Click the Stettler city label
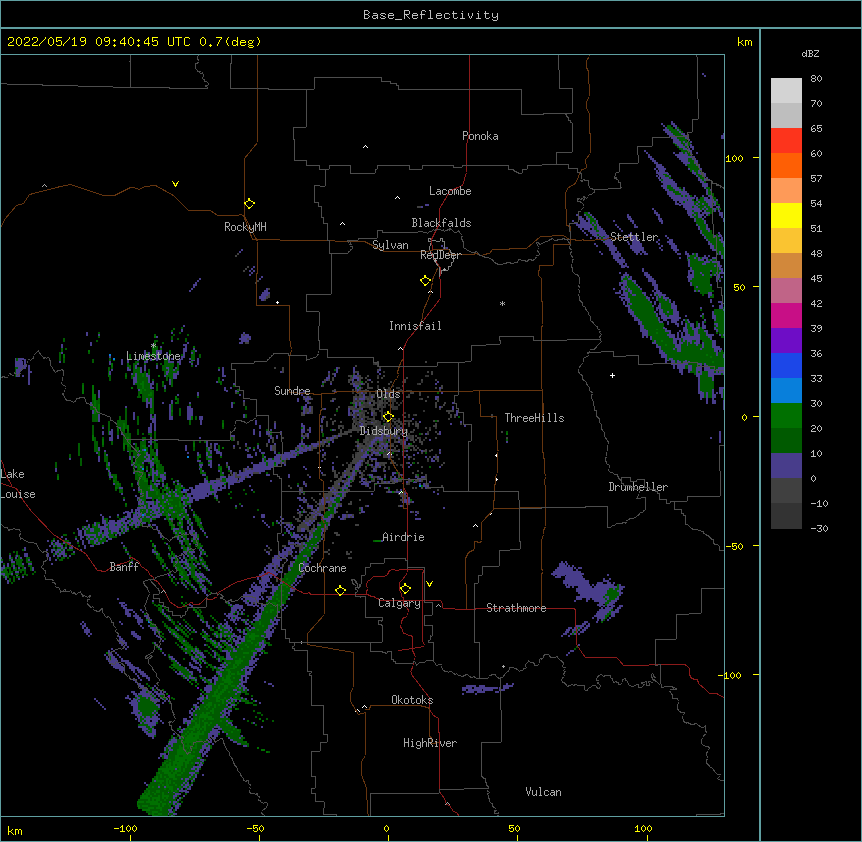The width and height of the screenshot is (862, 842). 634,237
